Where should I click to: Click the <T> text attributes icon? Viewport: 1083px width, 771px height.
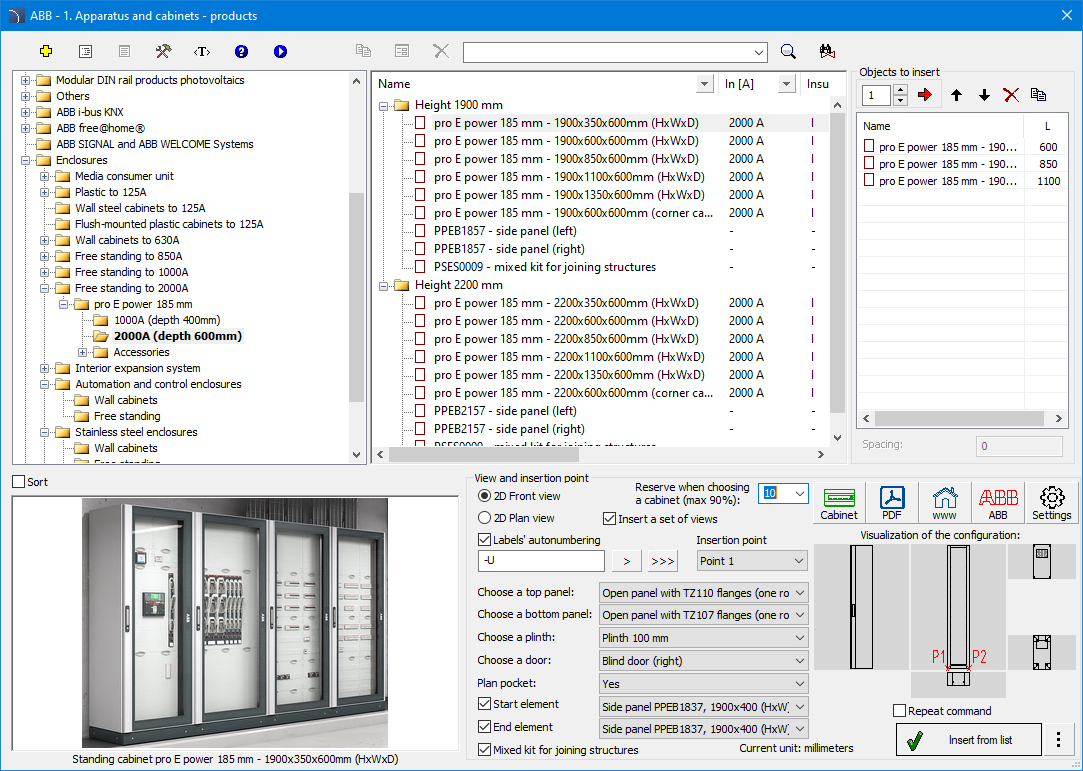(x=202, y=51)
